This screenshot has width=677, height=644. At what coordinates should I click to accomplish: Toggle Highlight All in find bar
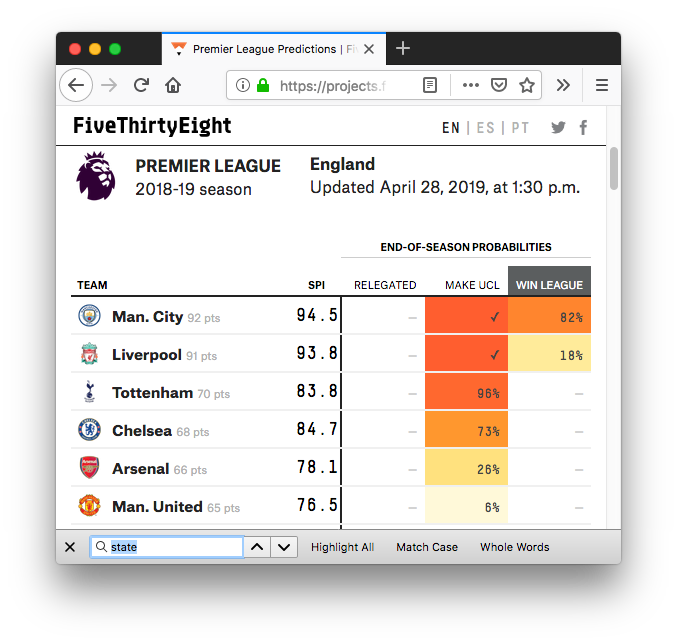point(342,547)
